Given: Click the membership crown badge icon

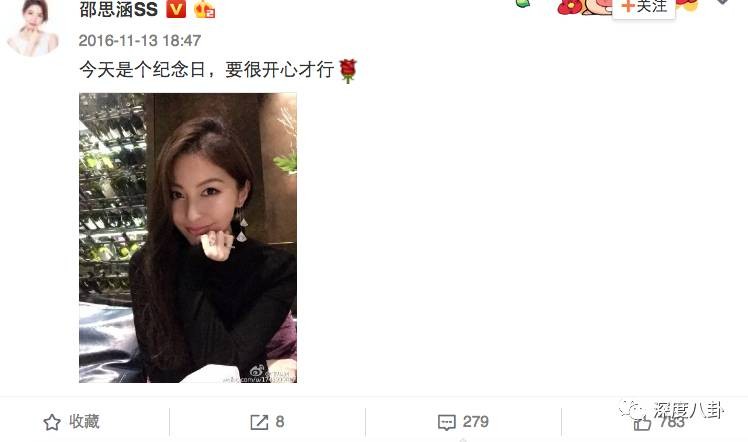Looking at the screenshot, I should coord(204,9).
